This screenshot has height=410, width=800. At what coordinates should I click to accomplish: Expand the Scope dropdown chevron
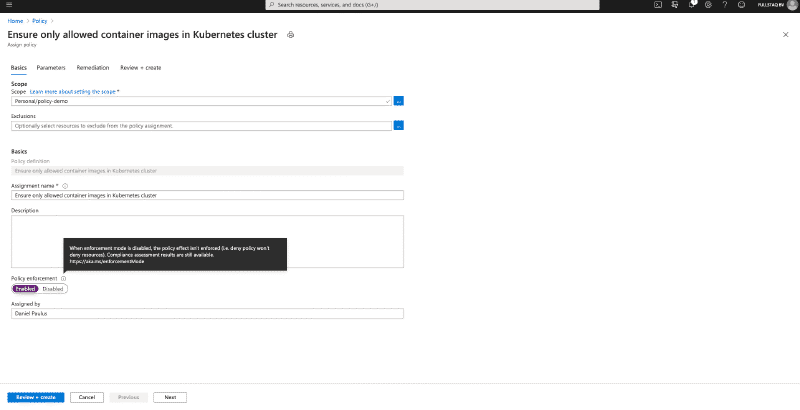388,101
